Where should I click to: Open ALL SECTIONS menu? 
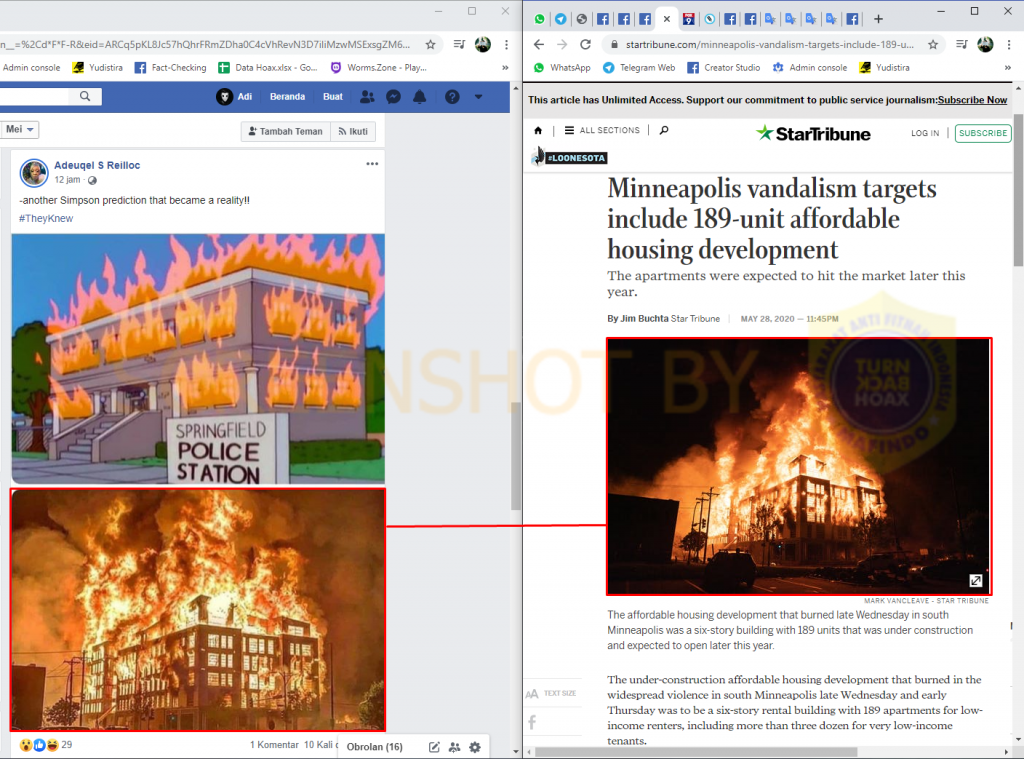pyautogui.click(x=601, y=131)
